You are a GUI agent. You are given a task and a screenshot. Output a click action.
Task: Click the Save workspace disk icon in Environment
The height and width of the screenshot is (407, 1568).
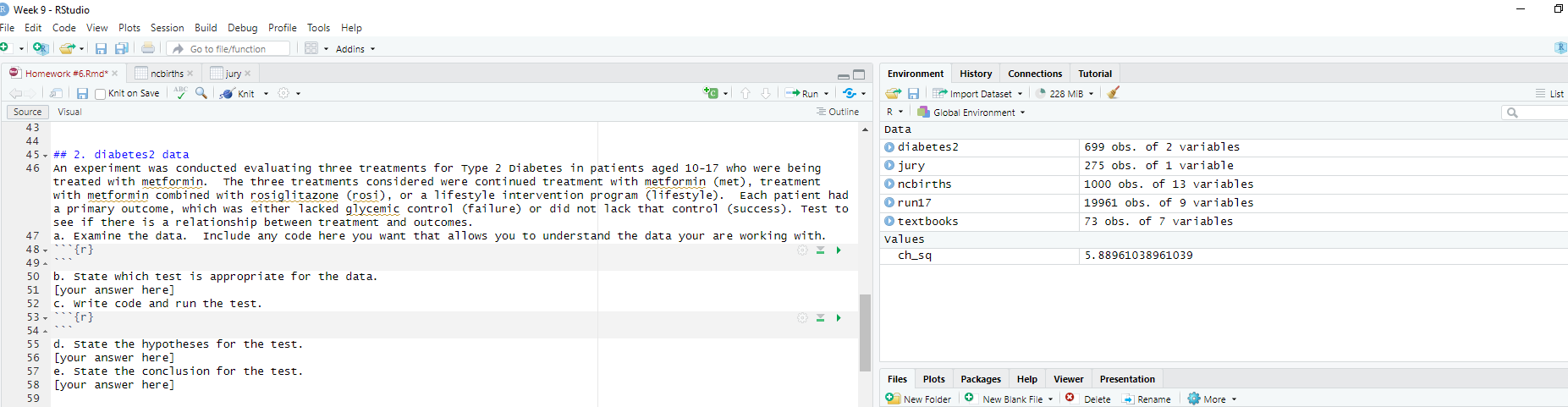(913, 93)
